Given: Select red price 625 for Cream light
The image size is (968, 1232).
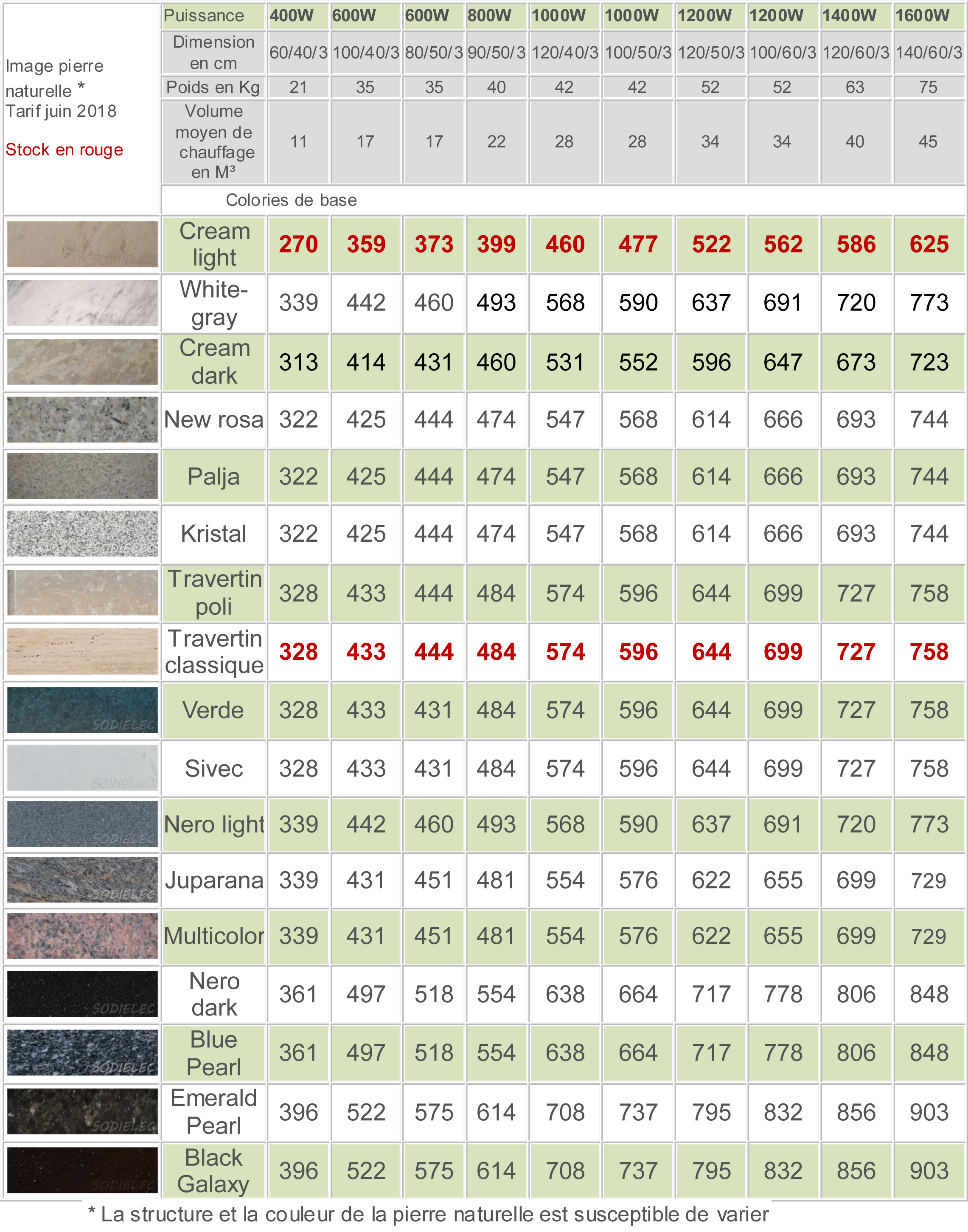Looking at the screenshot, I should coord(929,245).
